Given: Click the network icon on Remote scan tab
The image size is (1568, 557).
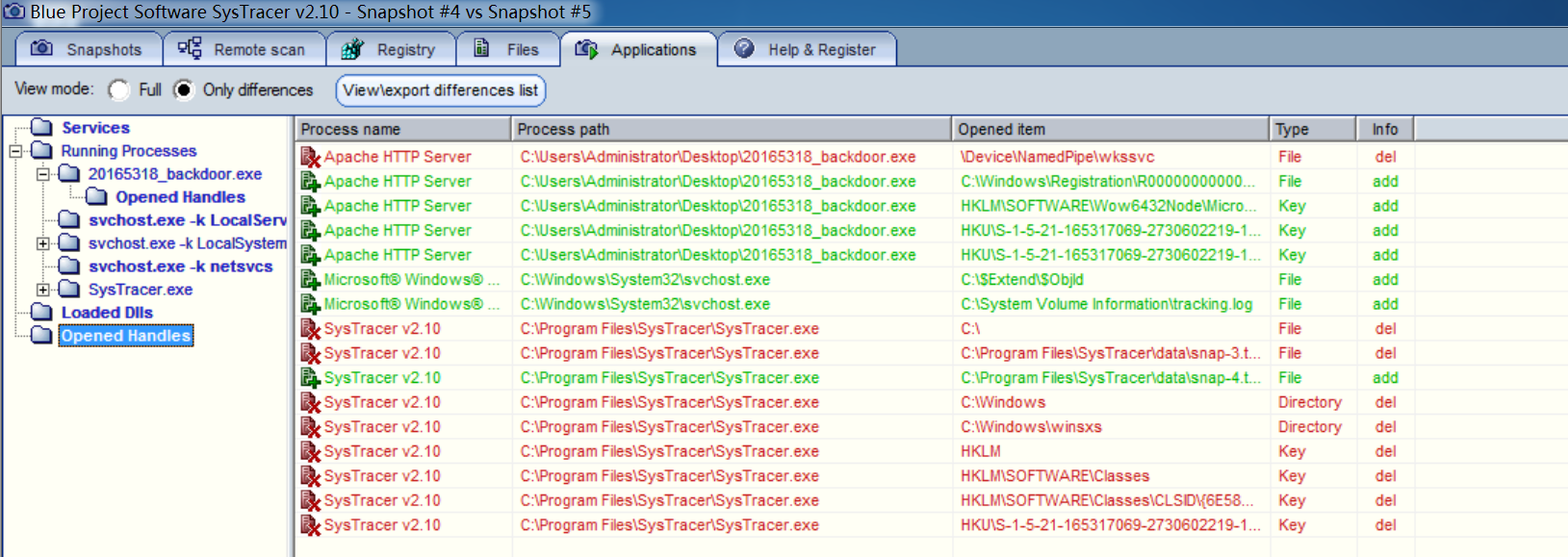Looking at the screenshot, I should coord(190,48).
